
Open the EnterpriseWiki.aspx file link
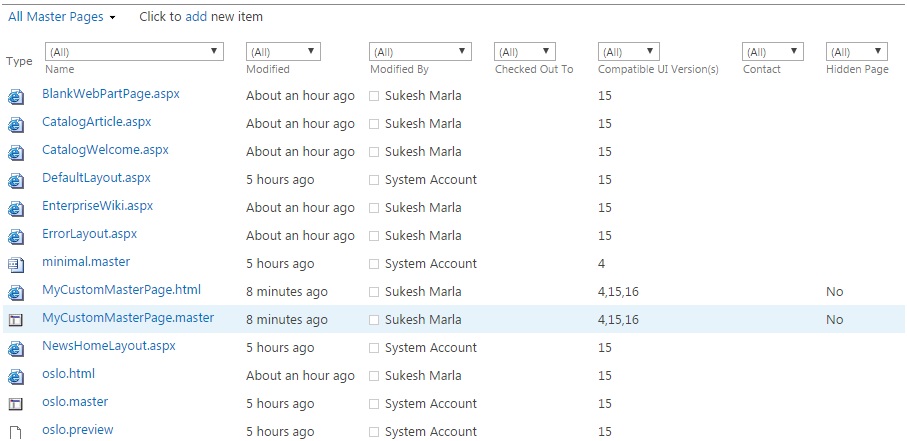98,206
